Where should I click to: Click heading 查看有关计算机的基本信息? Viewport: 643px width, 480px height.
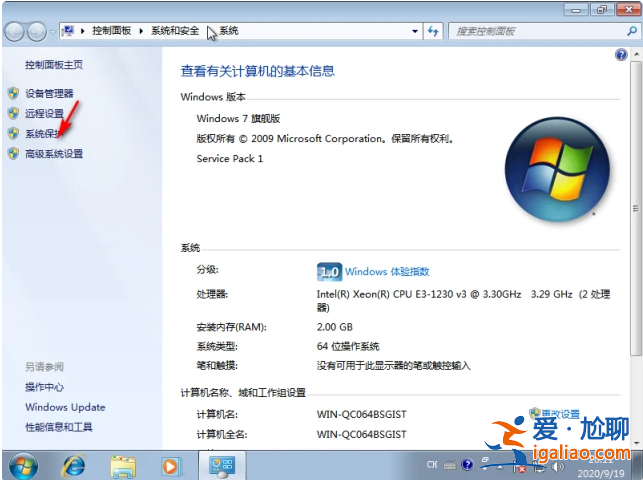(258, 71)
